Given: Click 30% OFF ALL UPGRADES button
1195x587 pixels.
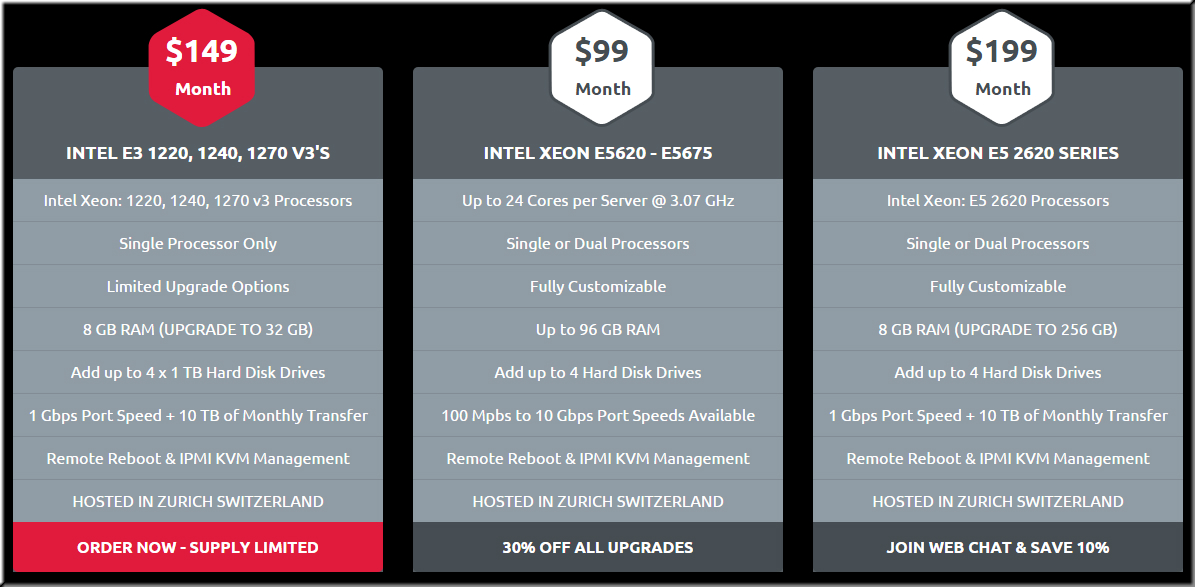Looking at the screenshot, I should pos(598,547).
